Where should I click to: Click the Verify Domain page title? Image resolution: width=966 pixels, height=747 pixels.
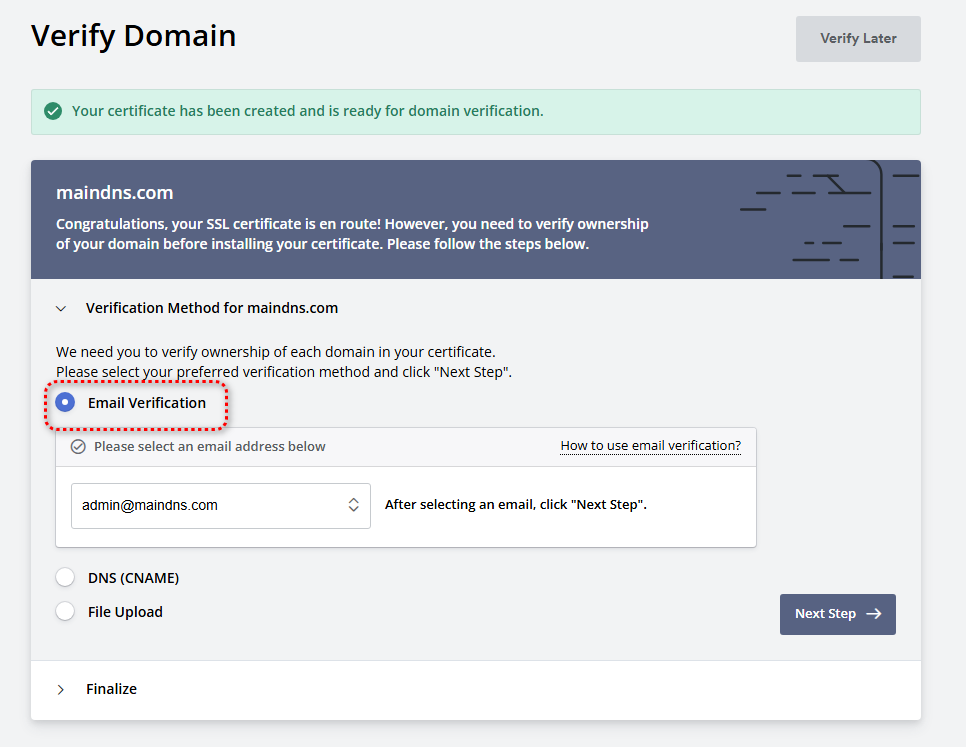pos(133,35)
